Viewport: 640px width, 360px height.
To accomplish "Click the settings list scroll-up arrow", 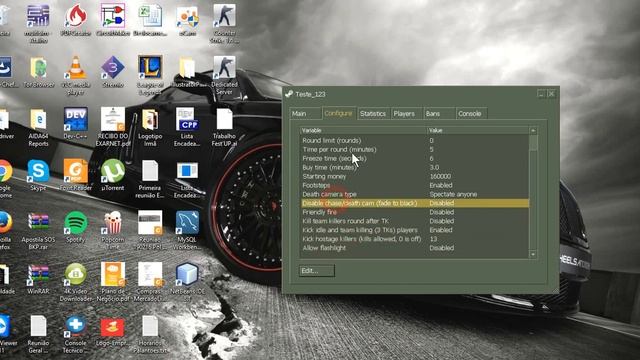I will pyautogui.click(x=533, y=131).
